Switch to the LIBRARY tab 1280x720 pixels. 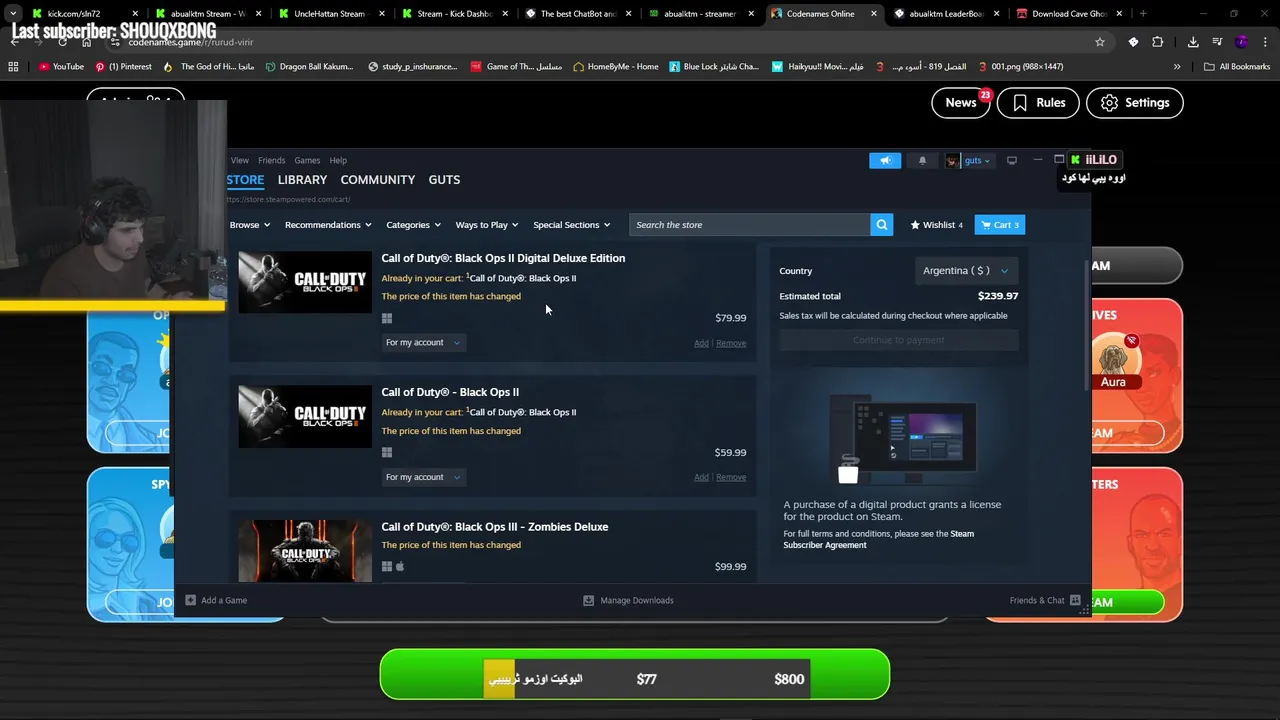click(302, 180)
